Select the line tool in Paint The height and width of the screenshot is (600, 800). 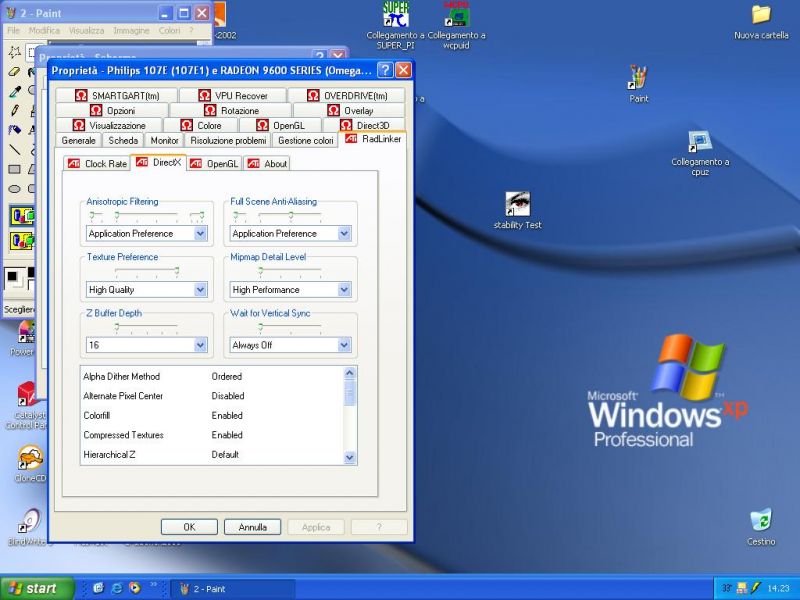[14, 149]
